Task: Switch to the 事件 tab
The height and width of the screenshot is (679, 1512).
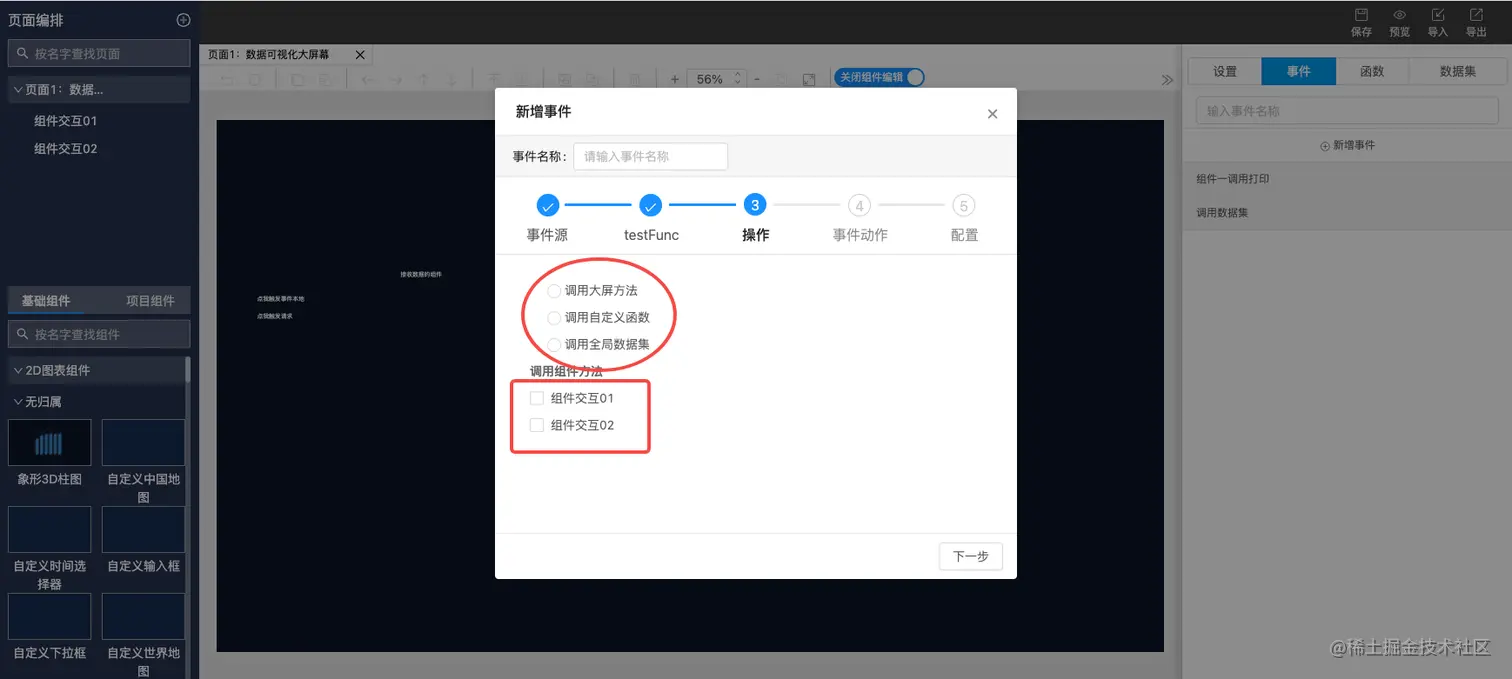Action: coord(1299,71)
